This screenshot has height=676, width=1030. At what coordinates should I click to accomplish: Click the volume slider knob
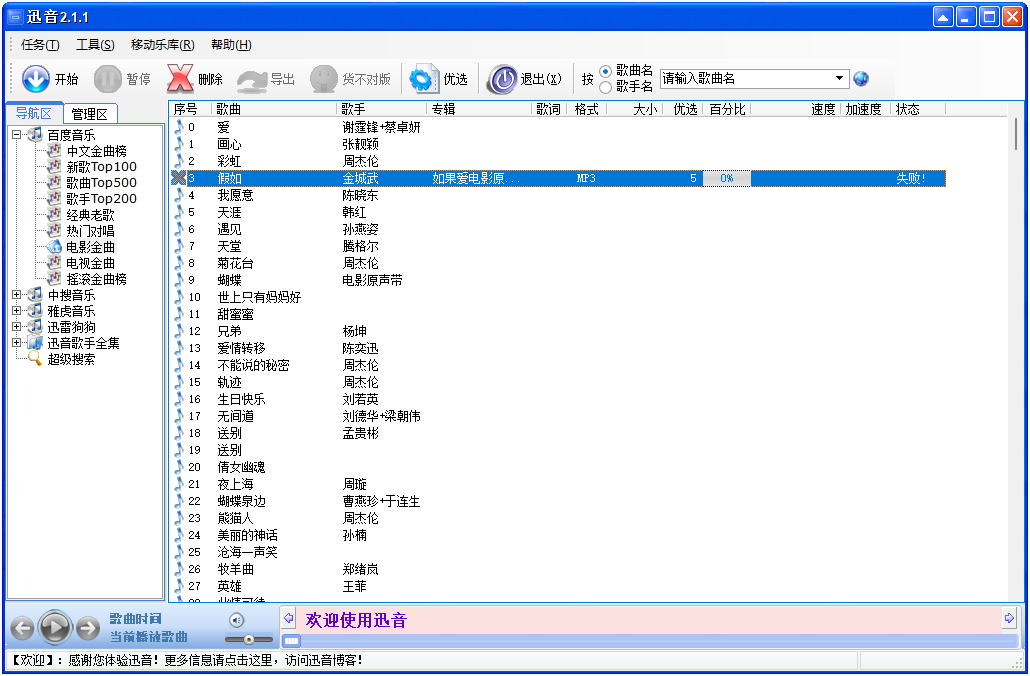pos(248,639)
